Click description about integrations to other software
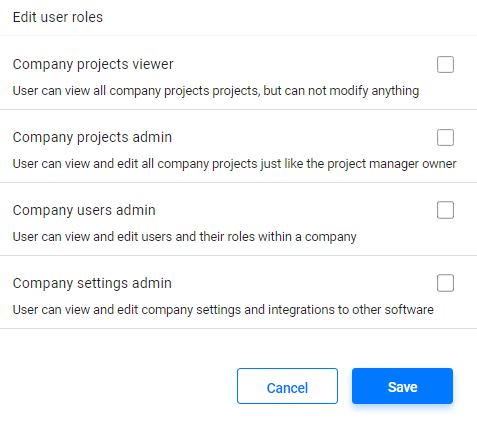 (x=223, y=310)
